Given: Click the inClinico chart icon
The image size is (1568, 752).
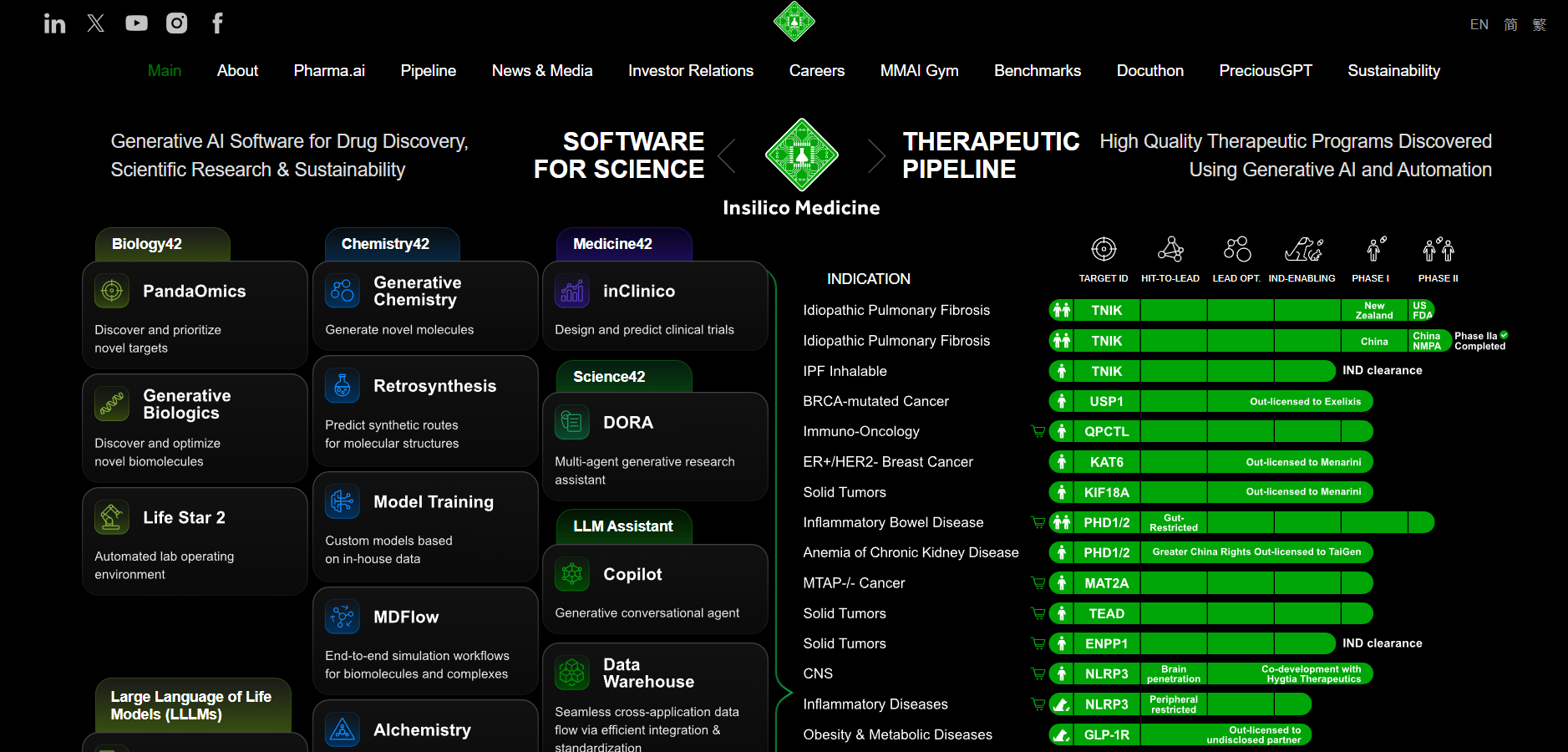Looking at the screenshot, I should click(572, 291).
